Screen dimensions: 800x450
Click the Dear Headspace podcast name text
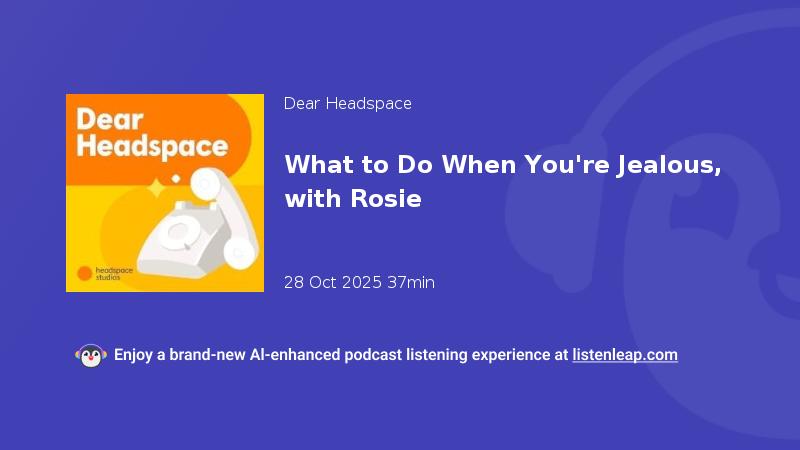(x=347, y=104)
